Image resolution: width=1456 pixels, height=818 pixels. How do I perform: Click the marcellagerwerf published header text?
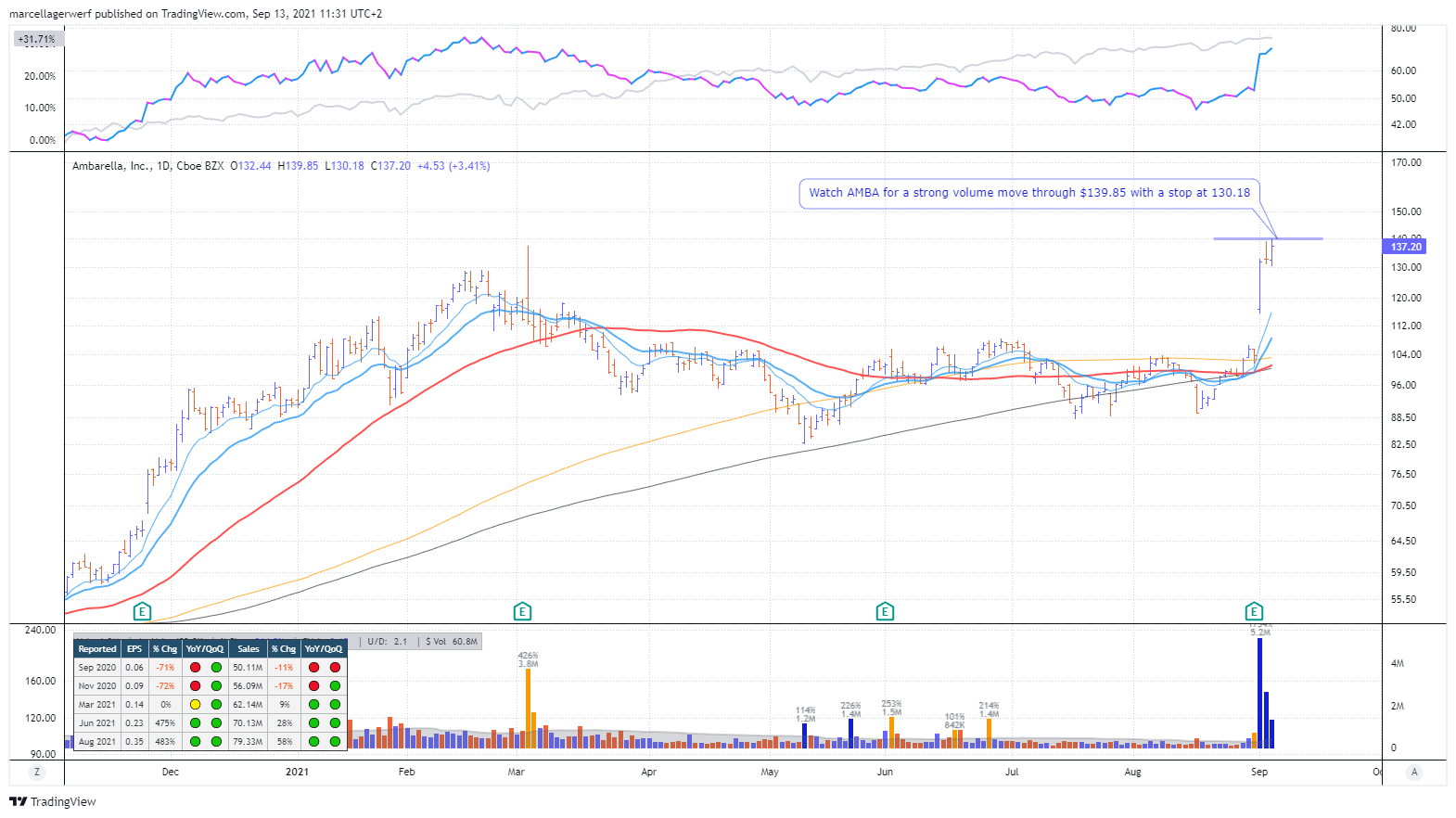tap(196, 14)
